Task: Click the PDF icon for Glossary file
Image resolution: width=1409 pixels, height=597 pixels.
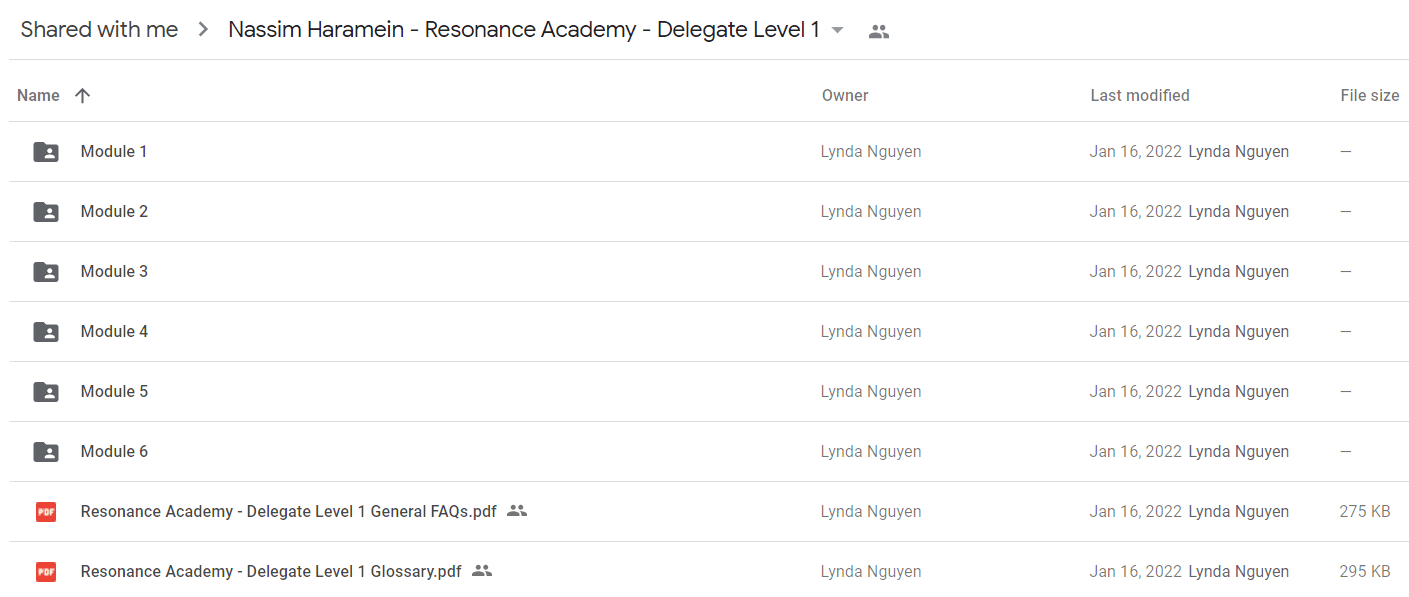Action: coord(46,572)
